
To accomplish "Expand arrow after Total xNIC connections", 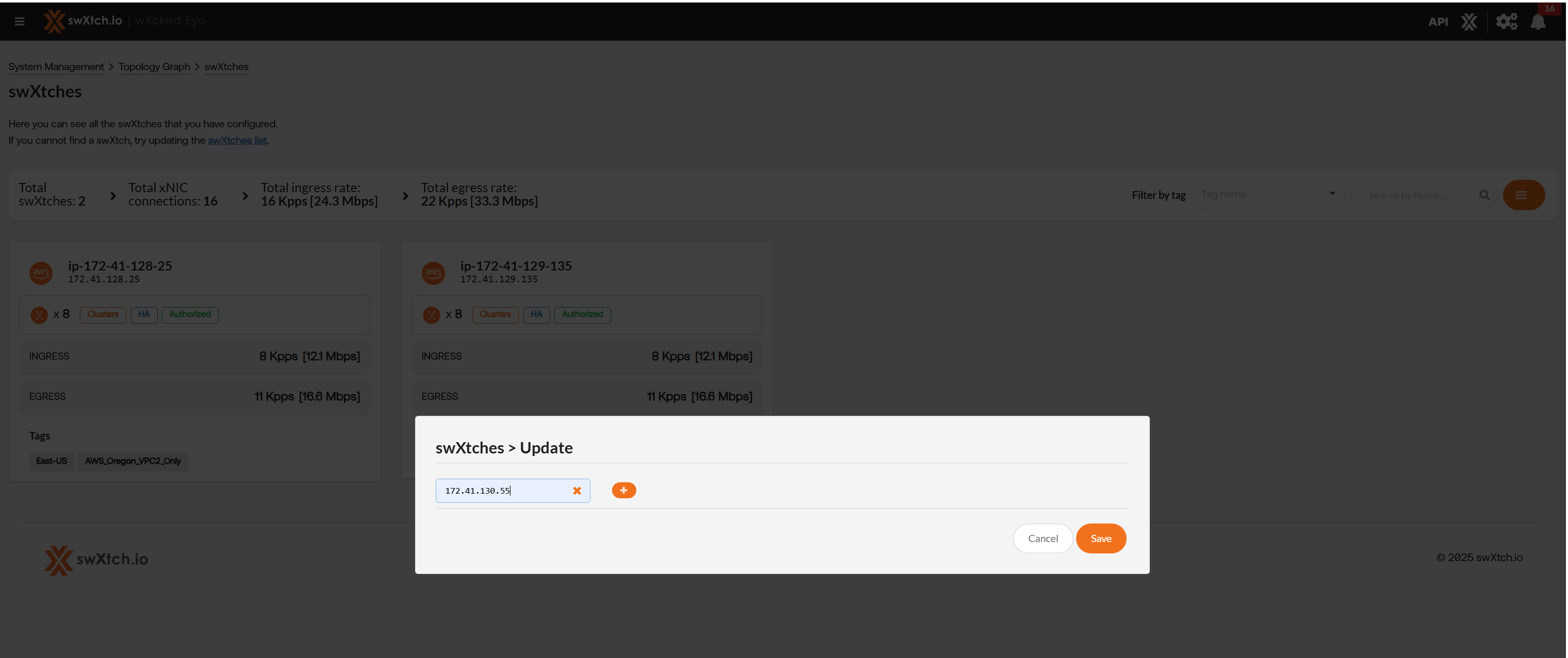I will tap(245, 196).
